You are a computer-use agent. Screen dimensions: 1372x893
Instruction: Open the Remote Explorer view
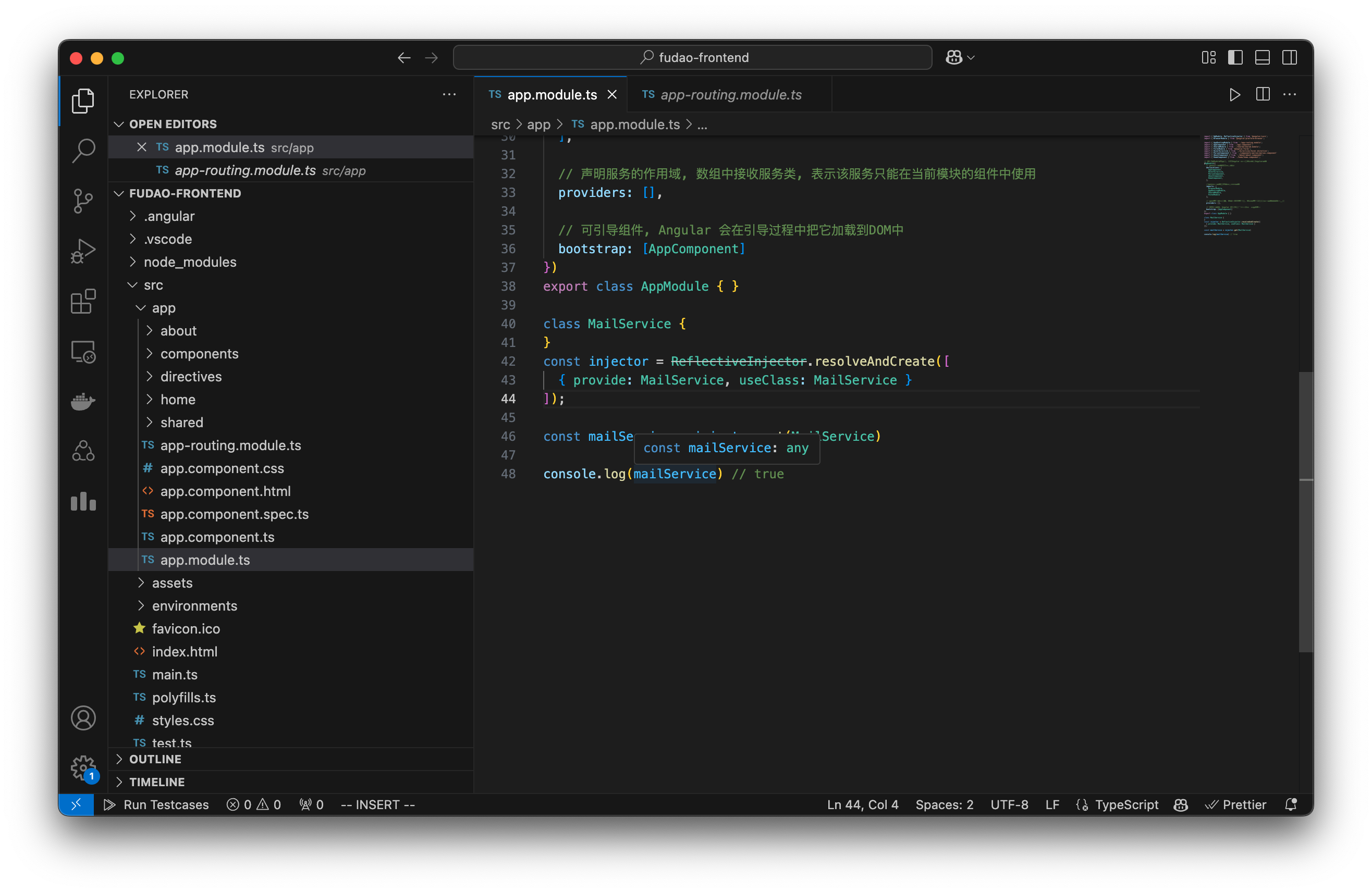[83, 352]
